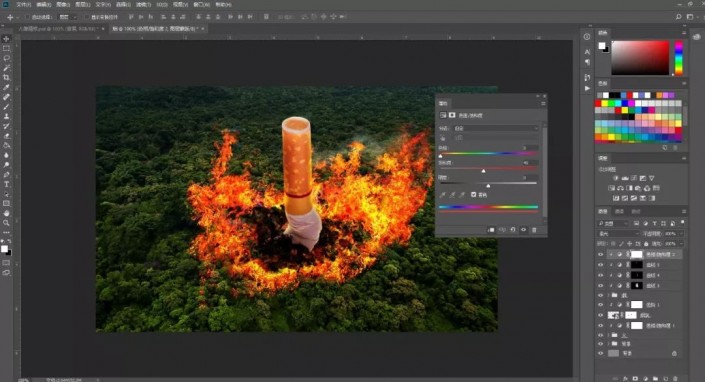This screenshot has height=382, width=705.
Task: Select the top layer's white mask thumbnail
Action: pos(637,254)
